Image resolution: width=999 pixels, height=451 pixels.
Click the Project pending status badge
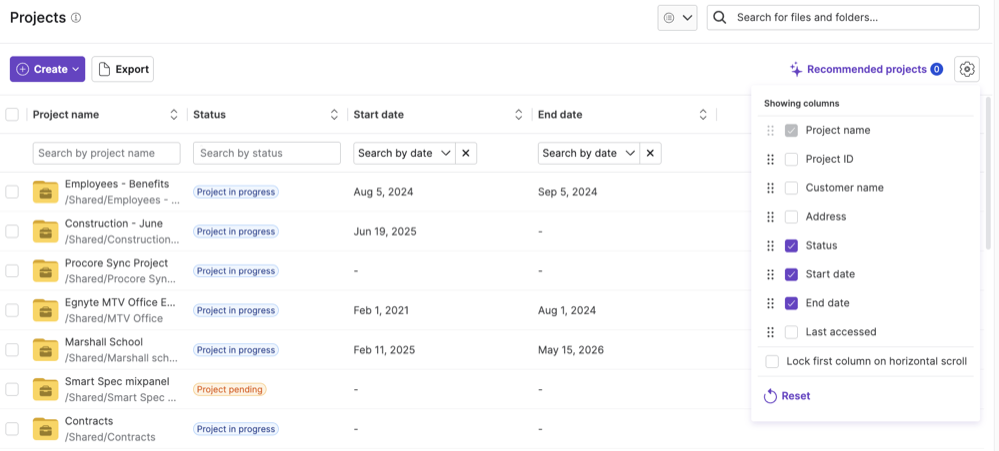(229, 389)
